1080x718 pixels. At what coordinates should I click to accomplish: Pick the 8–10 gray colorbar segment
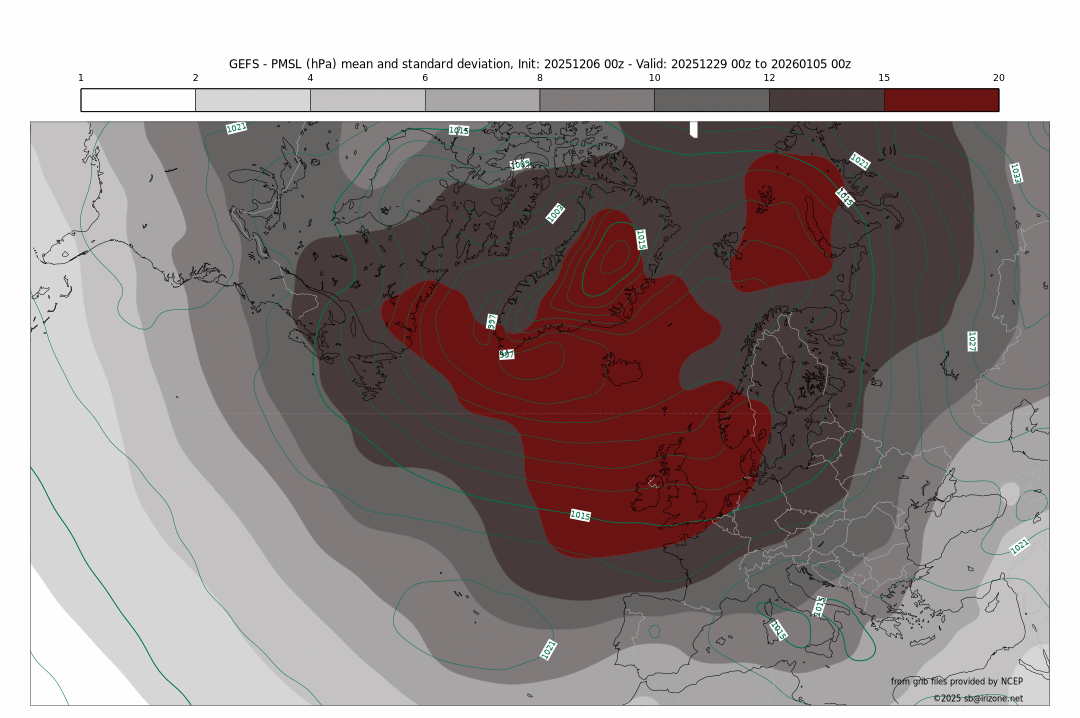coord(596,100)
